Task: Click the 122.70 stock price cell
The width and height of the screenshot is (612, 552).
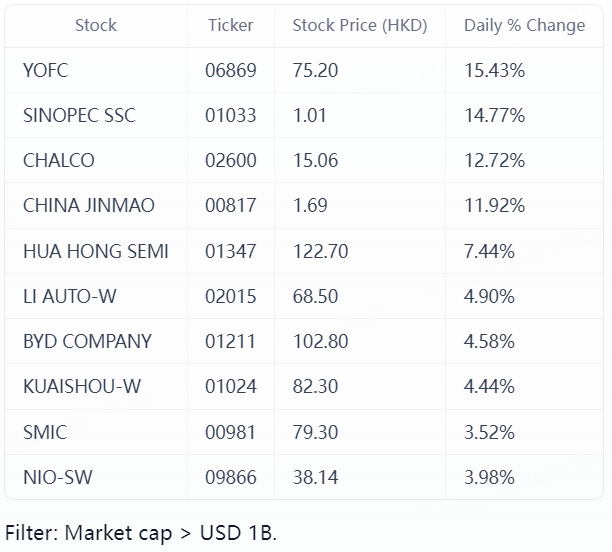Action: tap(320, 251)
